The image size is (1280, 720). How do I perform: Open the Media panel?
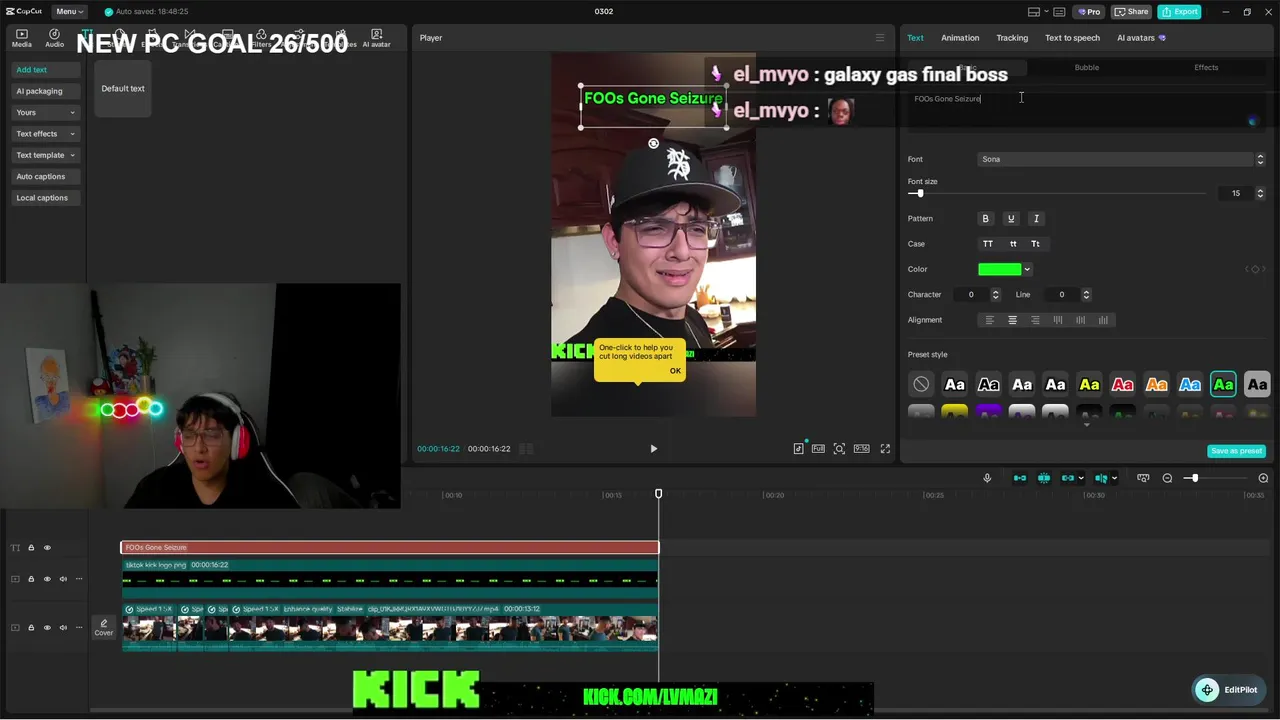click(21, 38)
